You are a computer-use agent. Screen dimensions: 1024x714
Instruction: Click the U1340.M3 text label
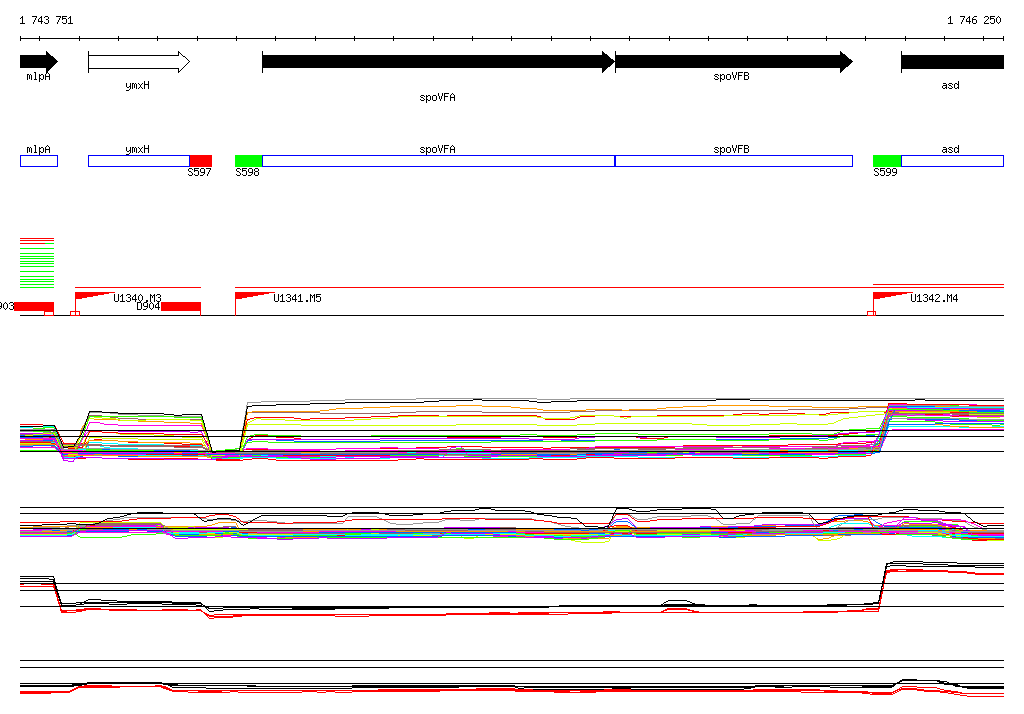[x=137, y=298]
